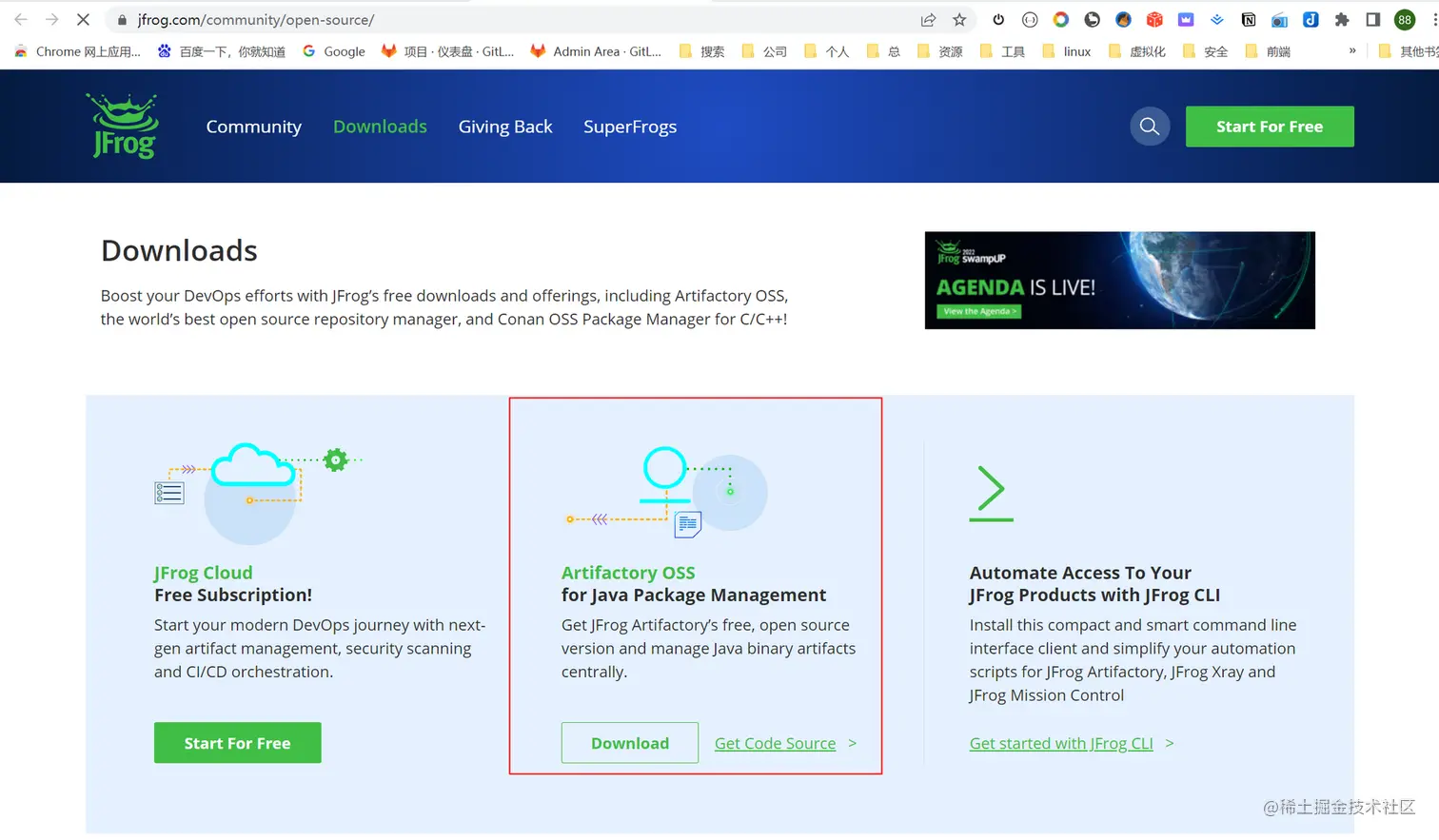Click the share page icon in address bar
The width and height of the screenshot is (1439, 840).
click(928, 19)
